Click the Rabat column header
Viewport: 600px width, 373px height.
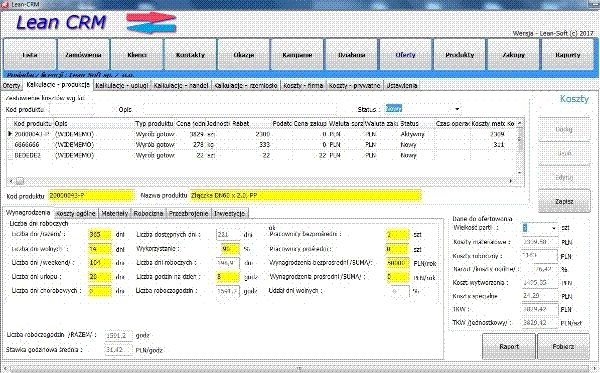coord(251,124)
